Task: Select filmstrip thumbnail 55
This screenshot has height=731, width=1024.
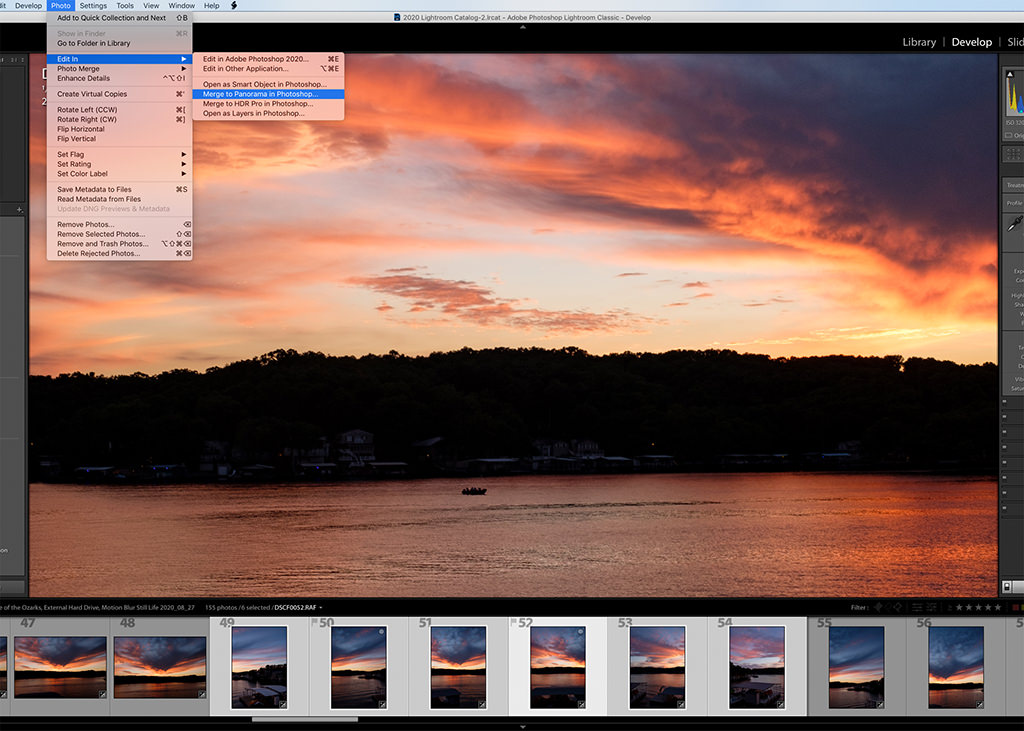Action: pyautogui.click(x=856, y=668)
